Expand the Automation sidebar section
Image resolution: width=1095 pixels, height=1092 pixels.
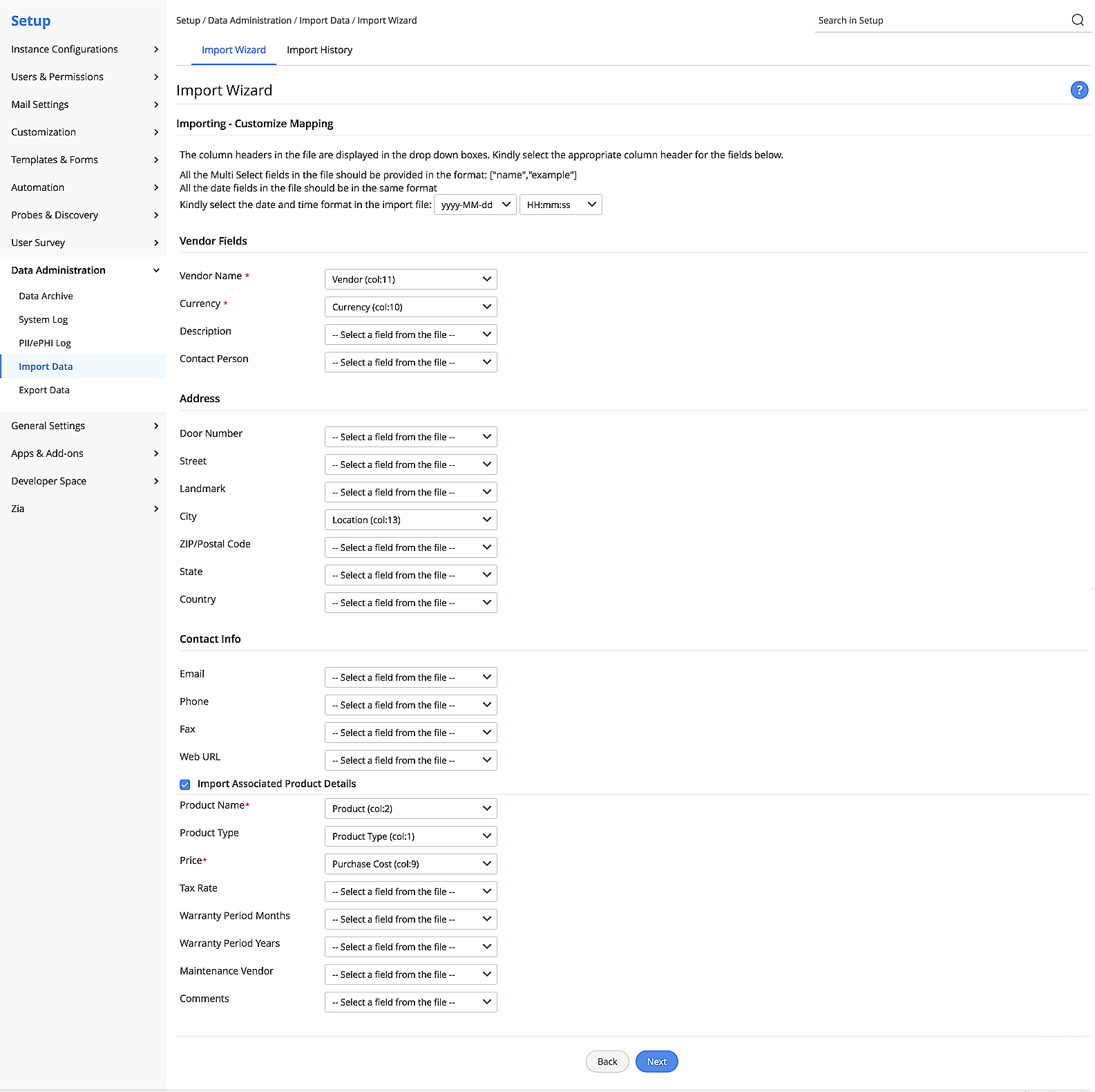pyautogui.click(x=83, y=187)
